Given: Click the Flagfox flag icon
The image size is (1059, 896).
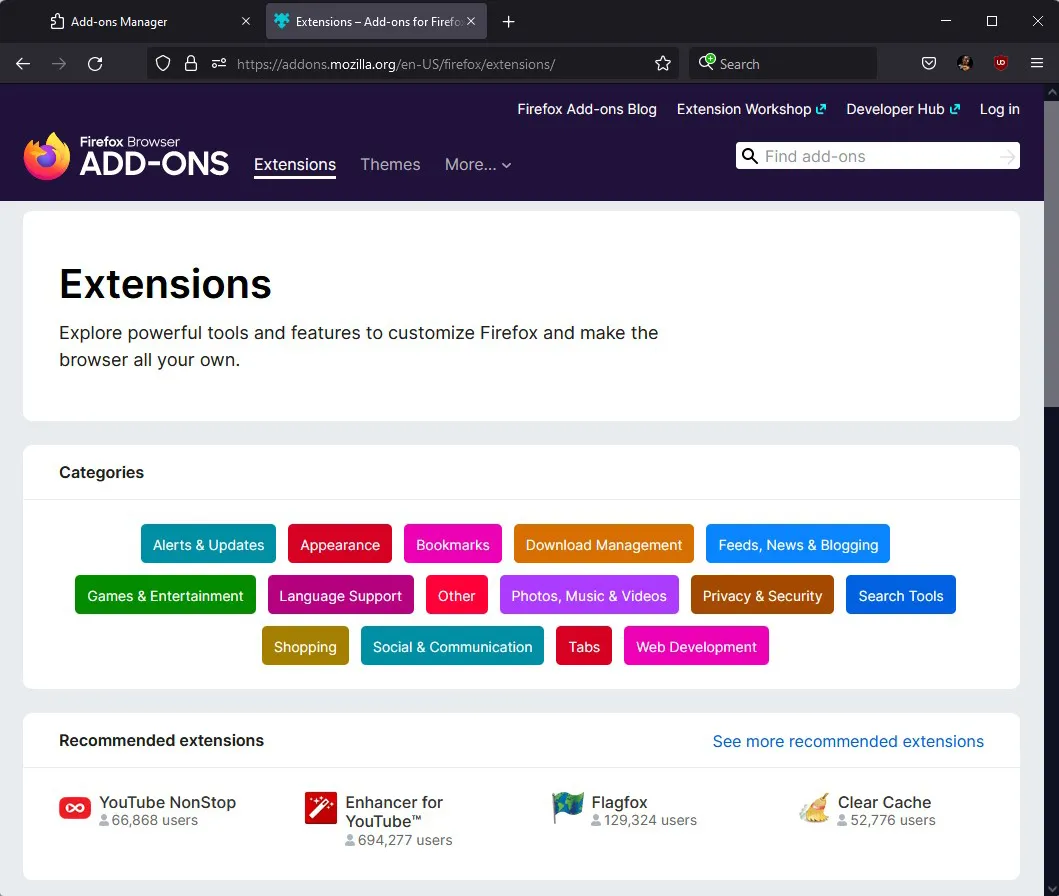Looking at the screenshot, I should click(567, 808).
